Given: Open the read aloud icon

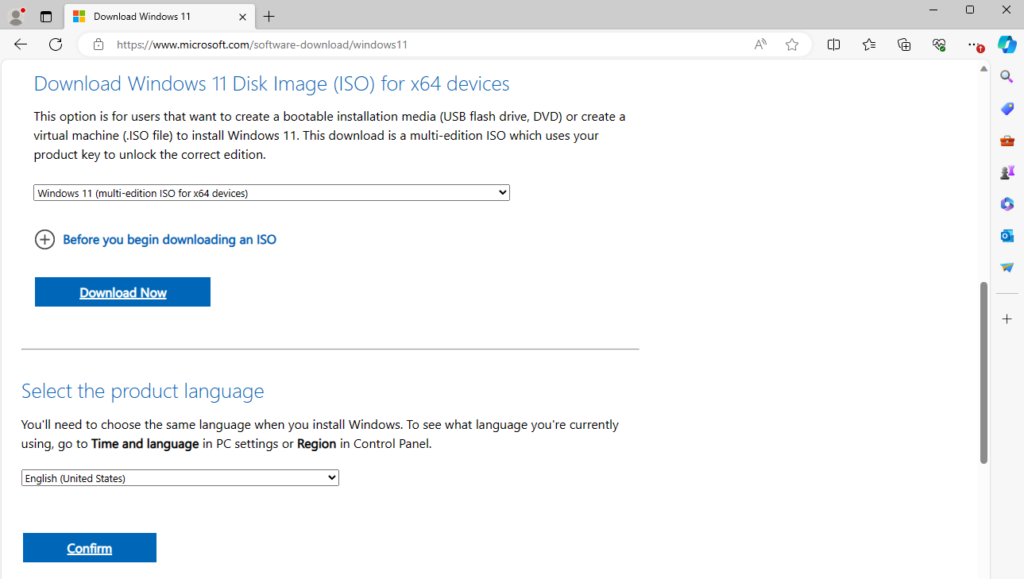Looking at the screenshot, I should [x=760, y=45].
